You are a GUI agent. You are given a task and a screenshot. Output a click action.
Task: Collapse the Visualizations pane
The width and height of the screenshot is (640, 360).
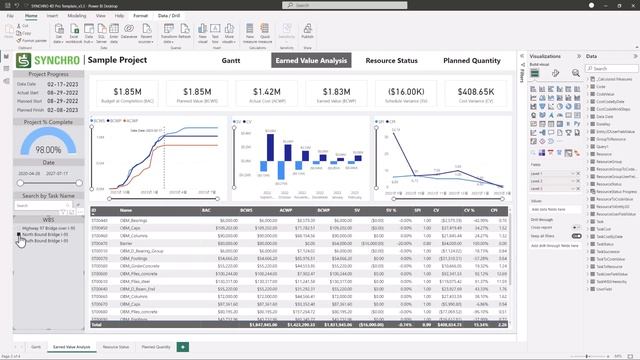(578, 56)
